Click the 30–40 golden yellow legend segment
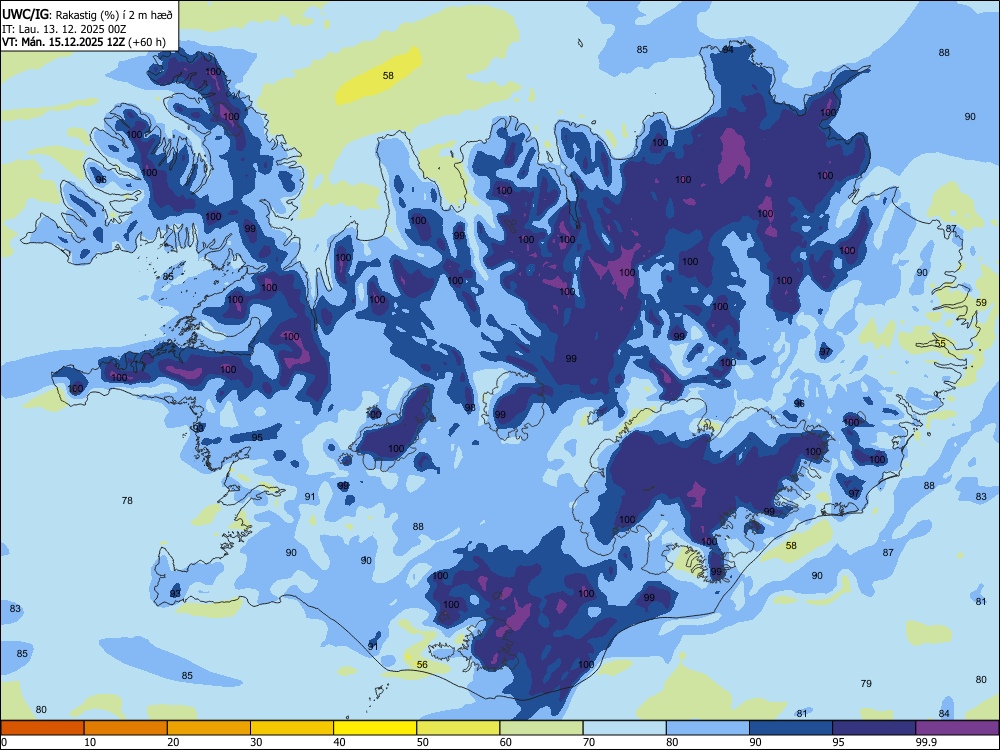Viewport: 1000px width, 750px height. pyautogui.click(x=292, y=728)
